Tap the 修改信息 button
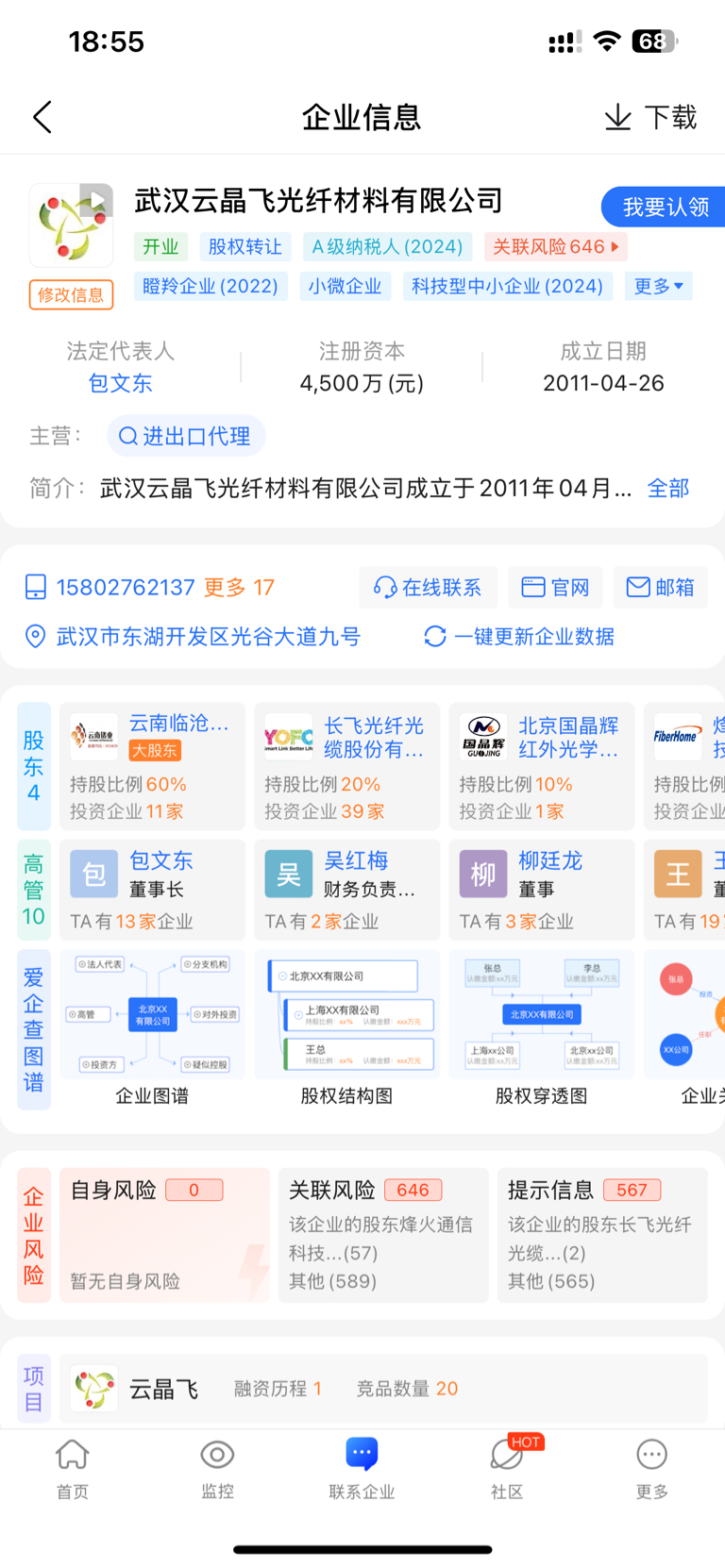Image resolution: width=725 pixels, height=1568 pixels. (71, 294)
